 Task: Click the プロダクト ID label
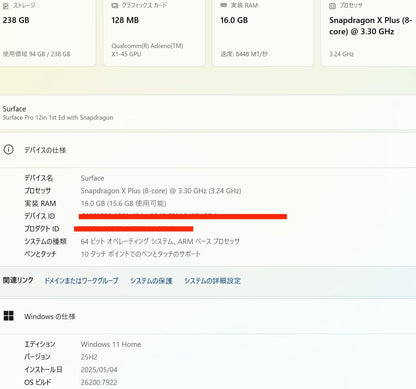42,229
